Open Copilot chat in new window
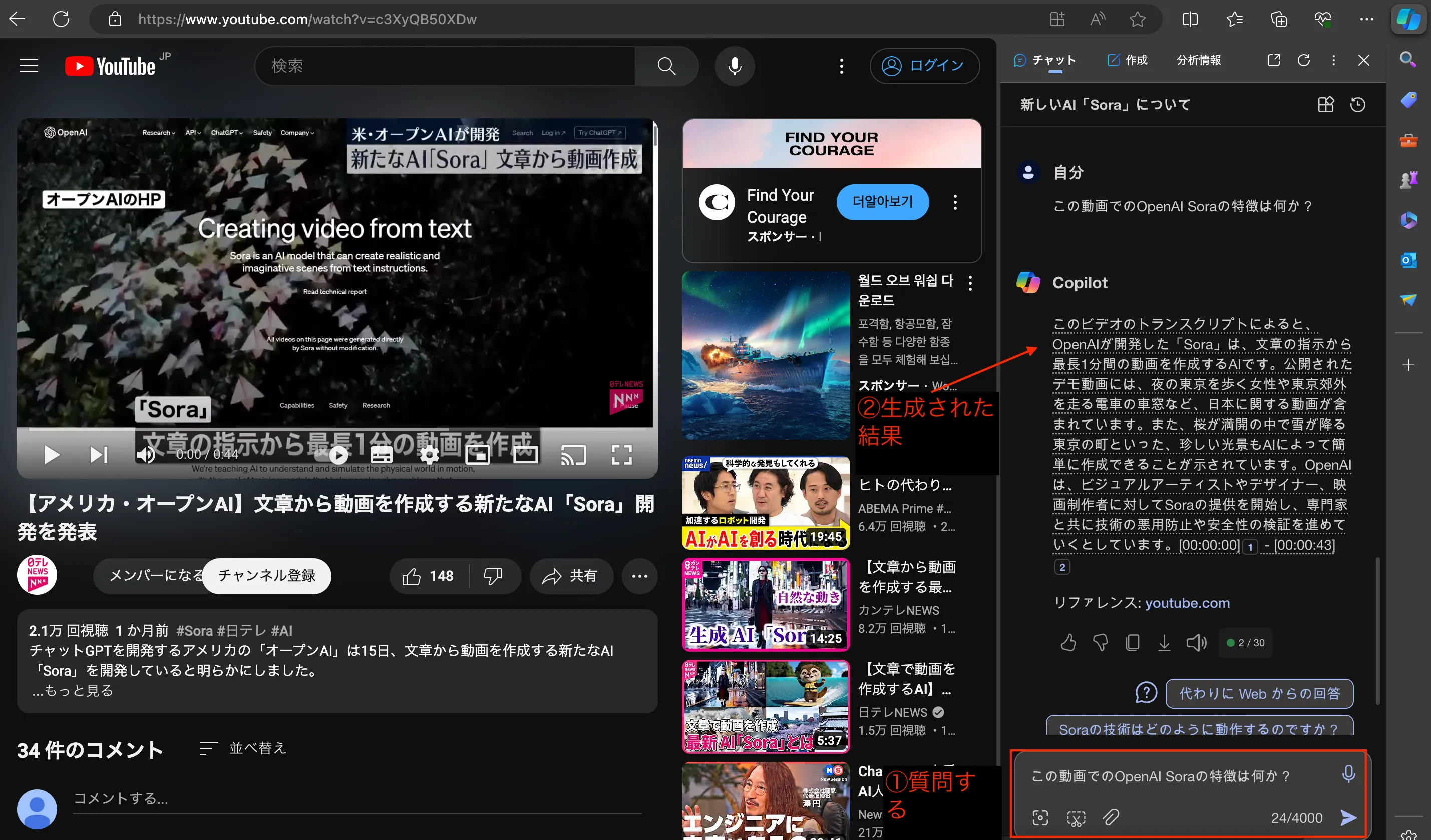The height and width of the screenshot is (840, 1431). [x=1273, y=60]
